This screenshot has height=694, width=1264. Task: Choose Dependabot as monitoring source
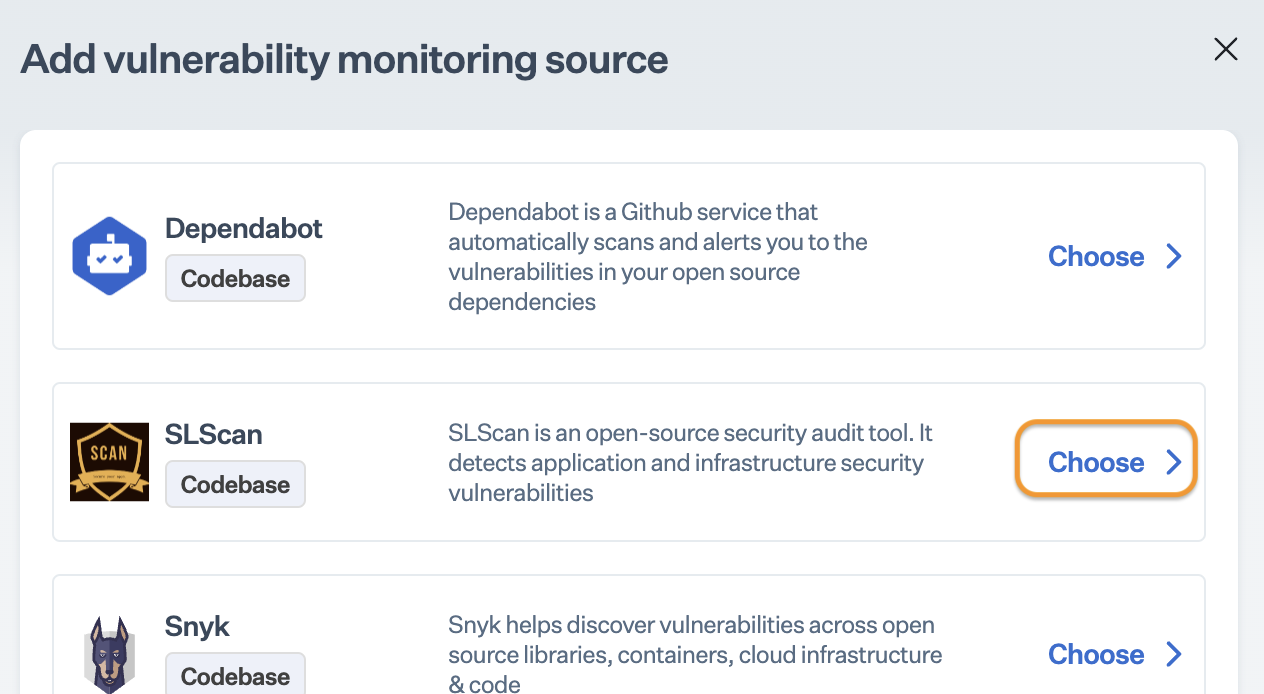coord(1115,256)
